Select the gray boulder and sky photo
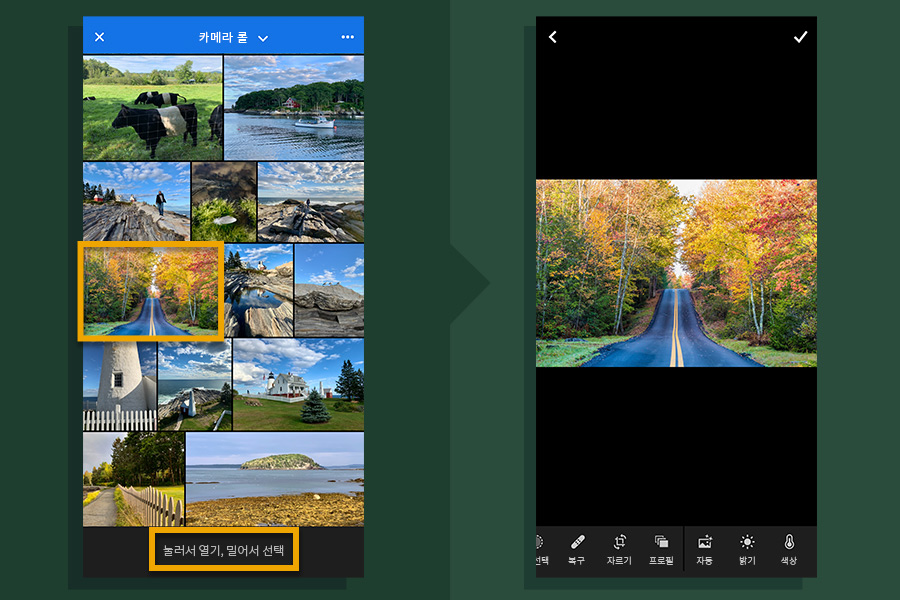 pos(329,291)
